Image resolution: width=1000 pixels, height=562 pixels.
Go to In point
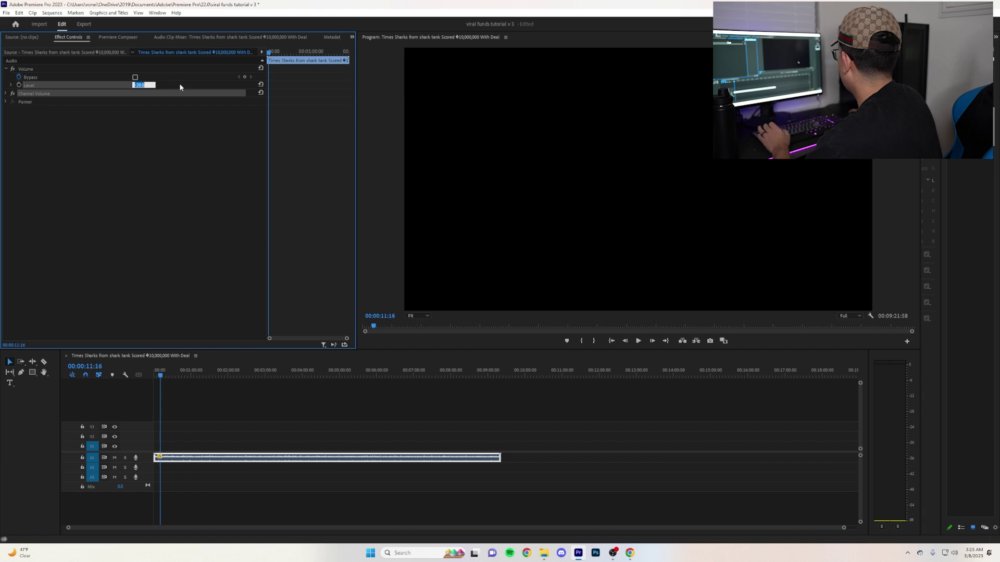pos(611,341)
